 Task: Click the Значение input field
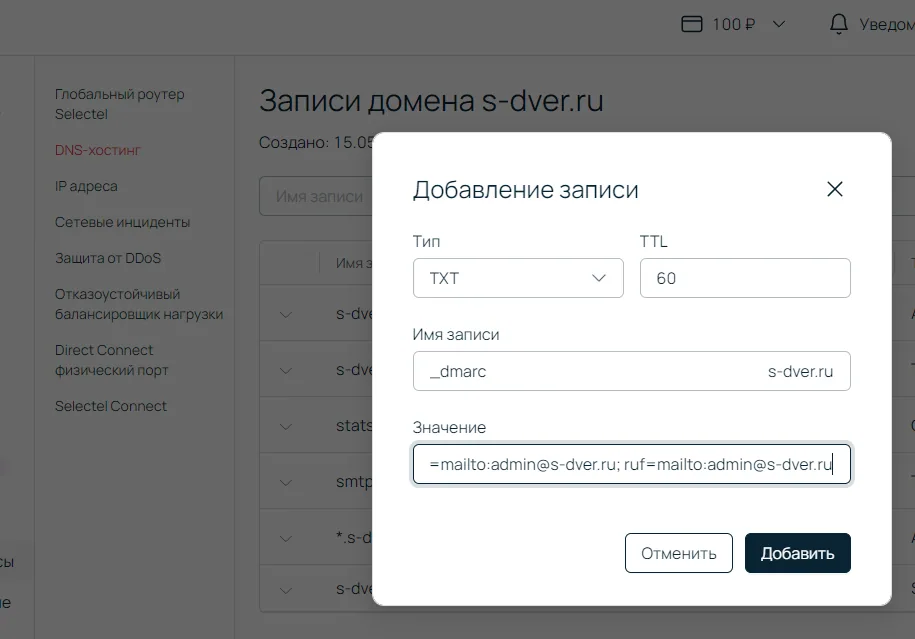click(631, 464)
